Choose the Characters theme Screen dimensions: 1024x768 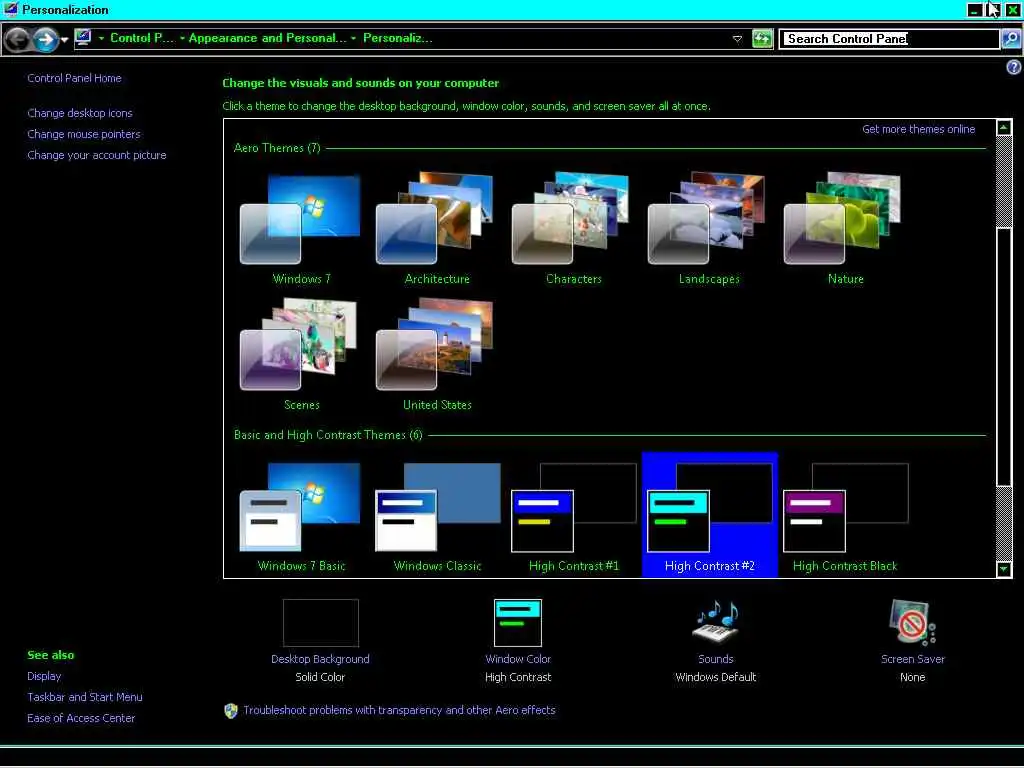tap(573, 229)
